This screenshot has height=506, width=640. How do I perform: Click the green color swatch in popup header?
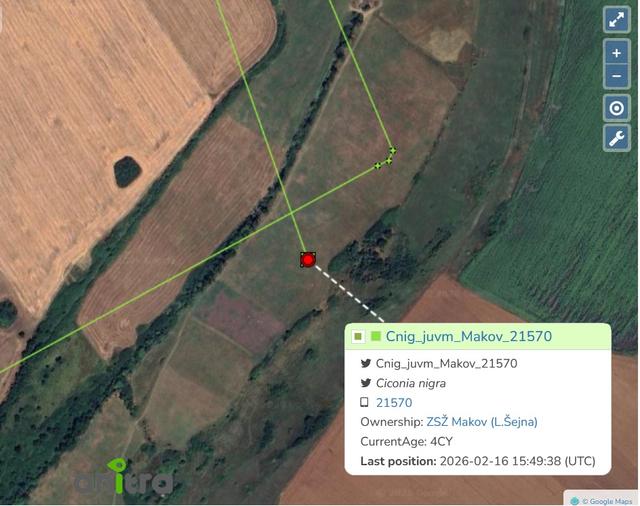(x=376, y=336)
